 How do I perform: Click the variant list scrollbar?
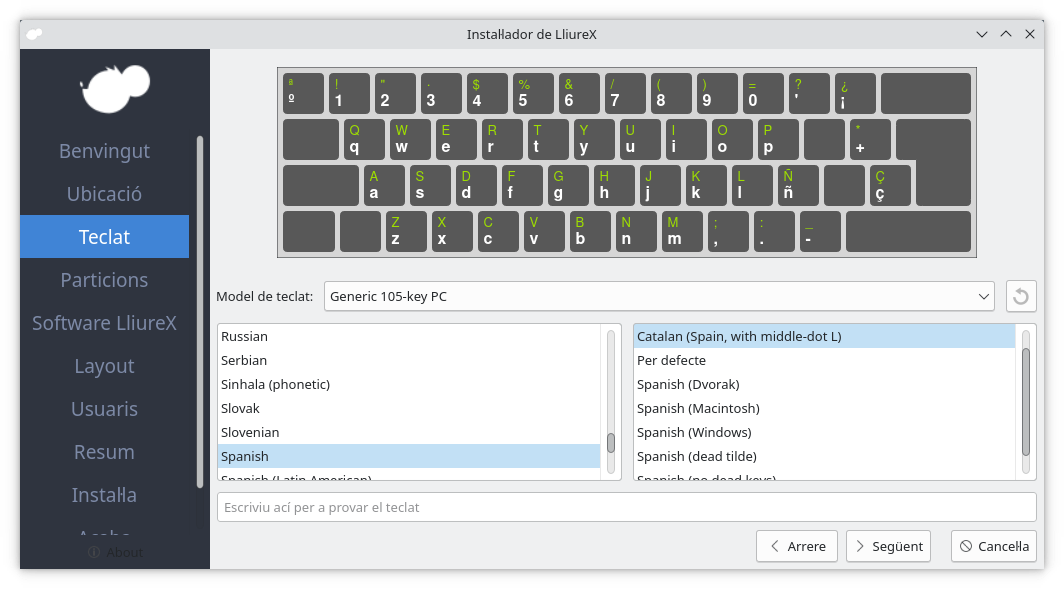pos(1025,400)
